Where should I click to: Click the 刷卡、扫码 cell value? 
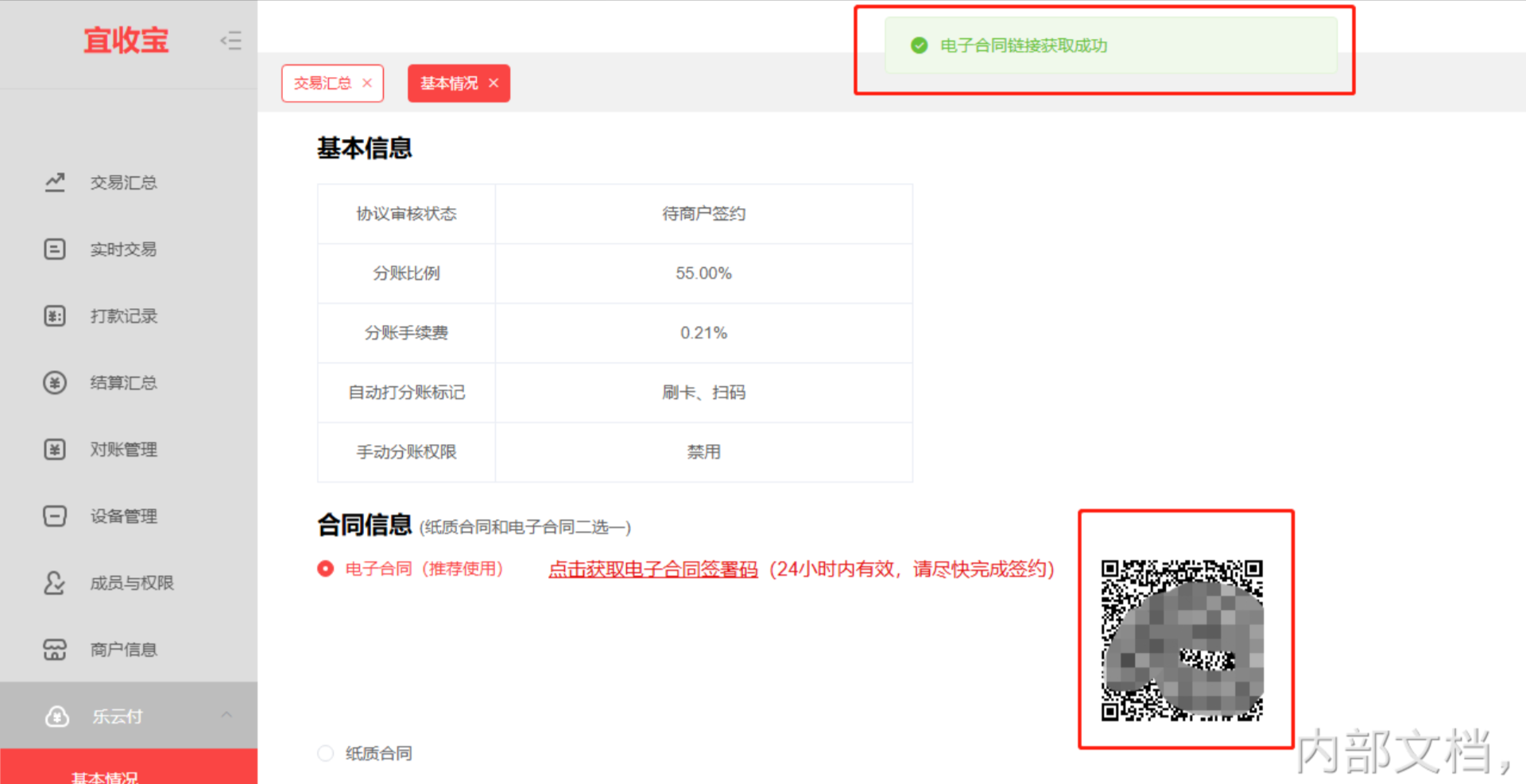point(704,392)
